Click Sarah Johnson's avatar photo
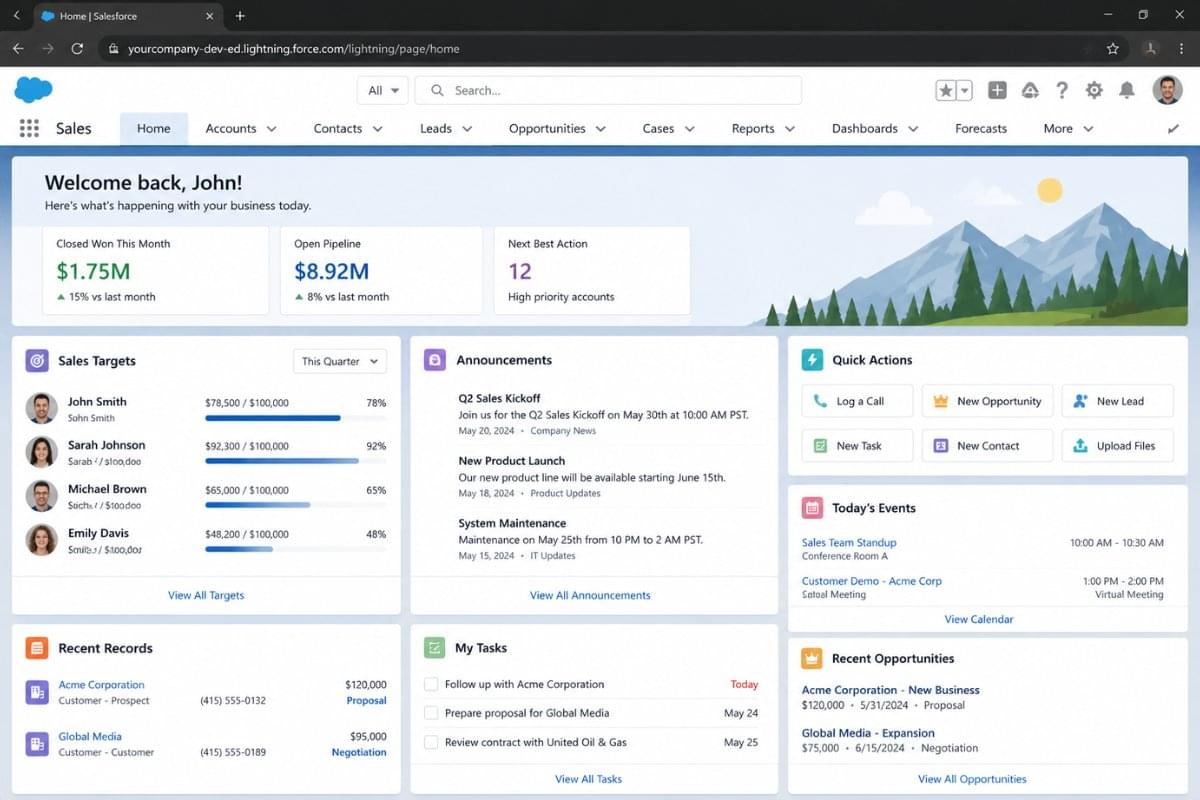 pos(41,452)
